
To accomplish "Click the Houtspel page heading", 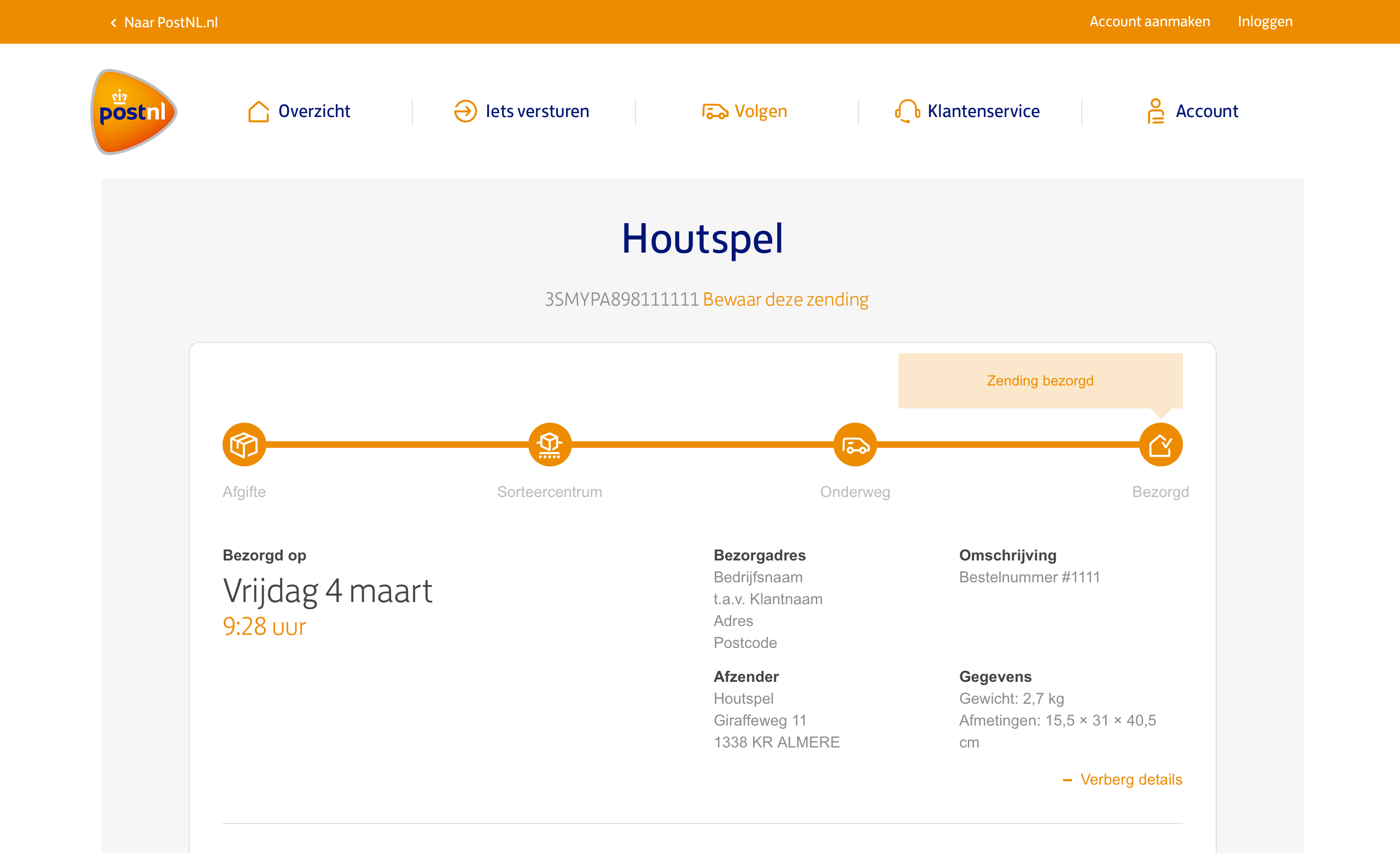I will (x=703, y=238).
